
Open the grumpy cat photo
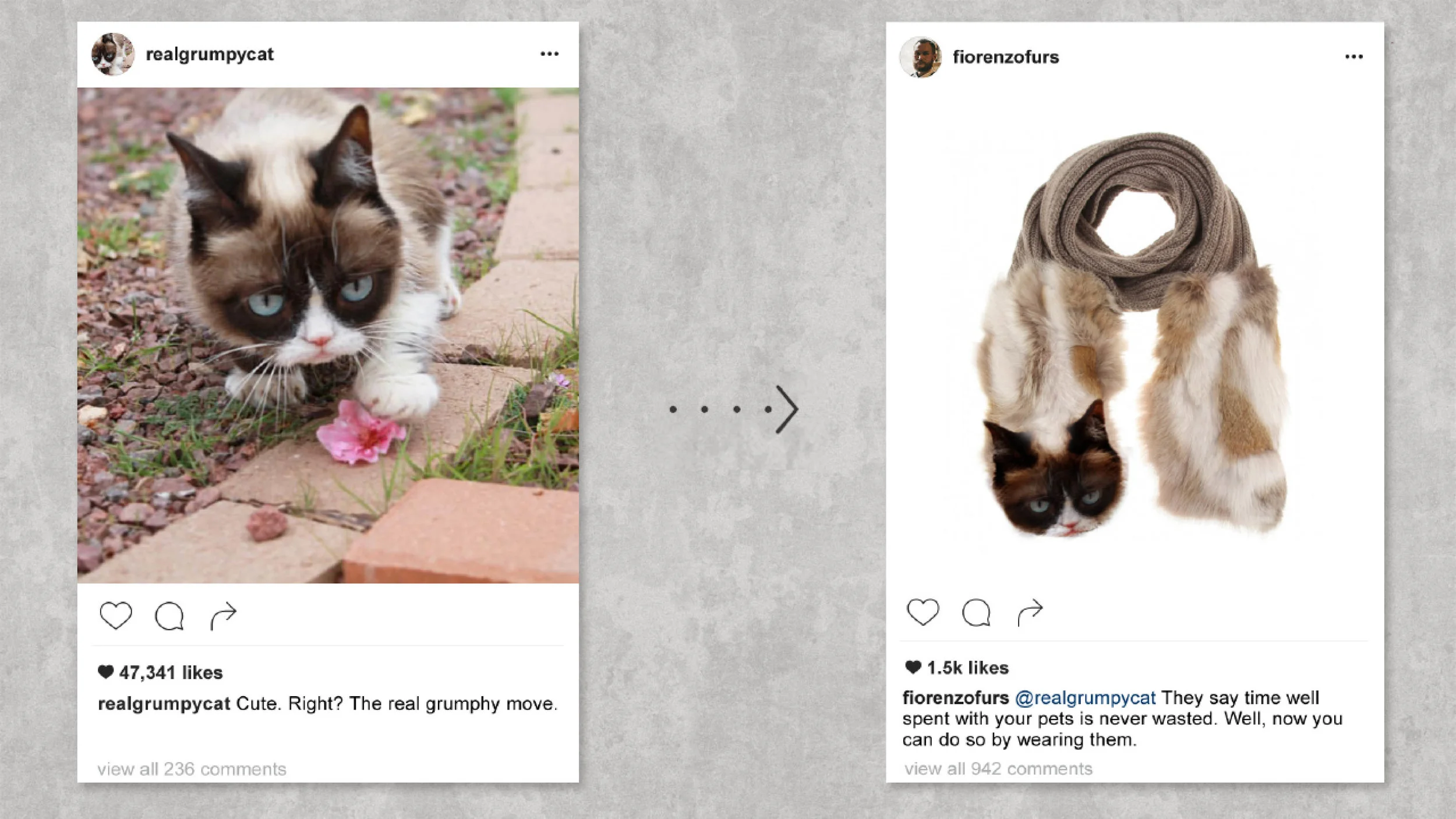point(328,335)
